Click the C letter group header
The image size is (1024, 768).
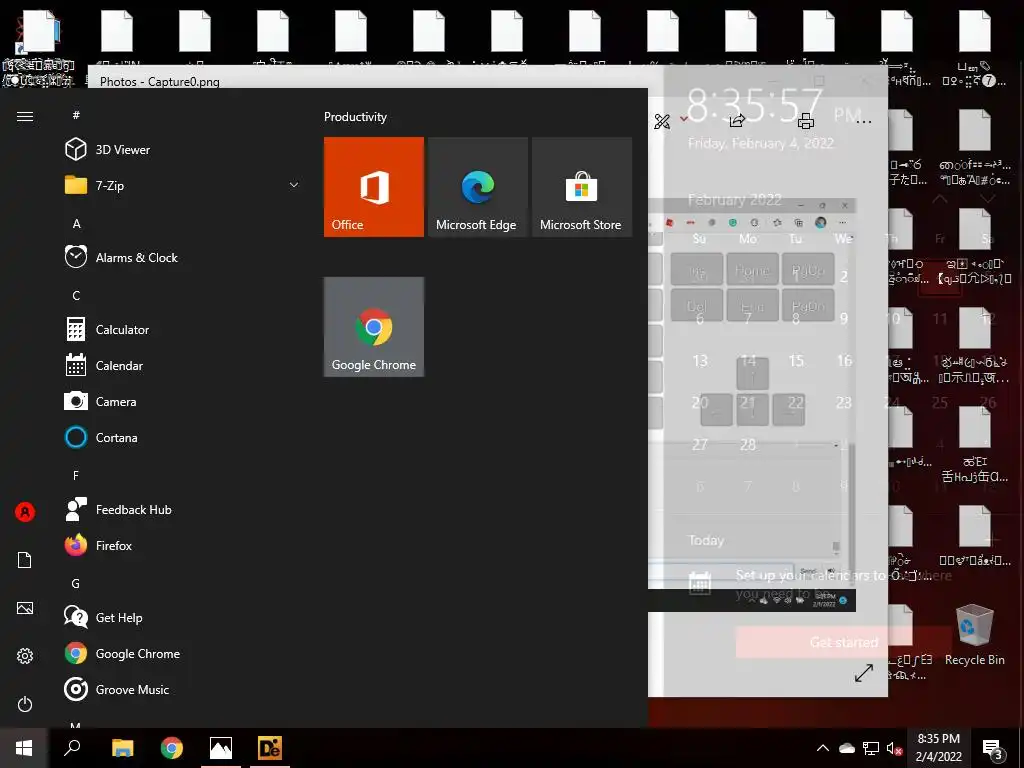click(x=76, y=296)
